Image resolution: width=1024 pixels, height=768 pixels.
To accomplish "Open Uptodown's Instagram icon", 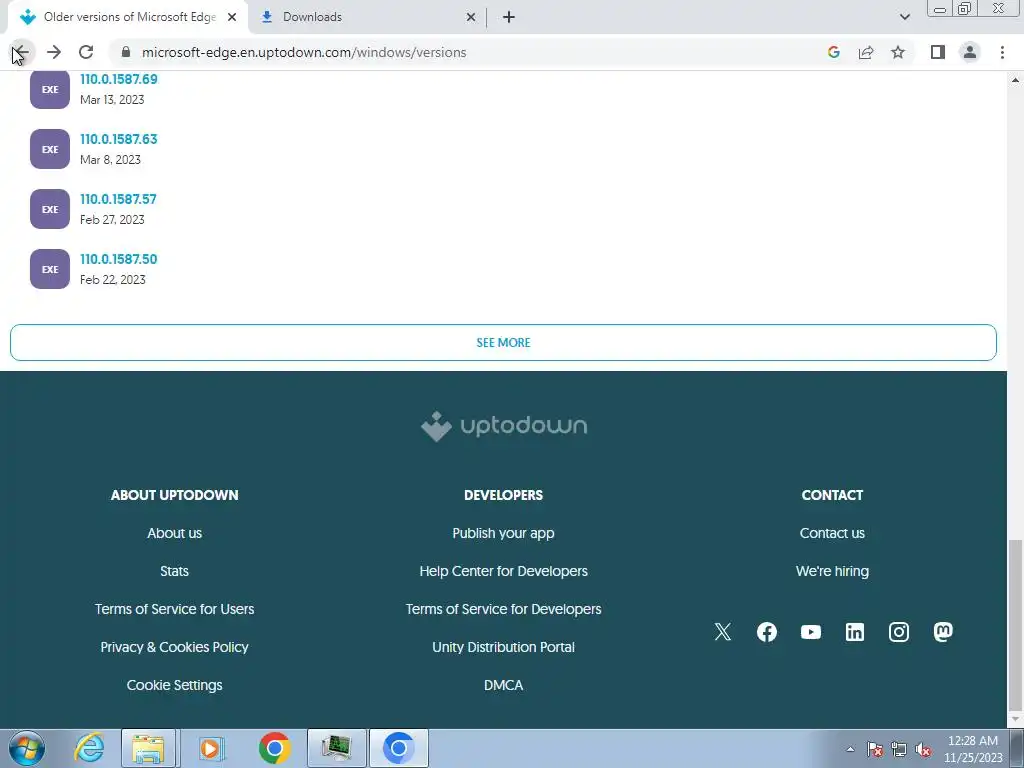I will pos(899,632).
